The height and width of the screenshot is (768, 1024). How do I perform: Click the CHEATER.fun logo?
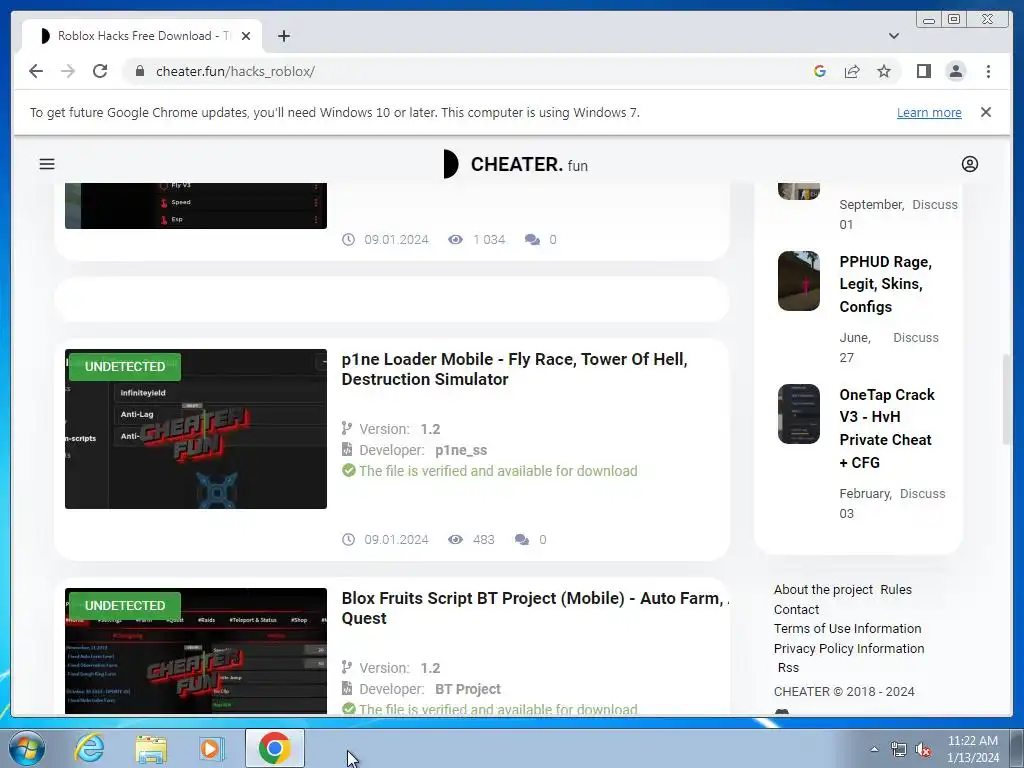click(515, 164)
